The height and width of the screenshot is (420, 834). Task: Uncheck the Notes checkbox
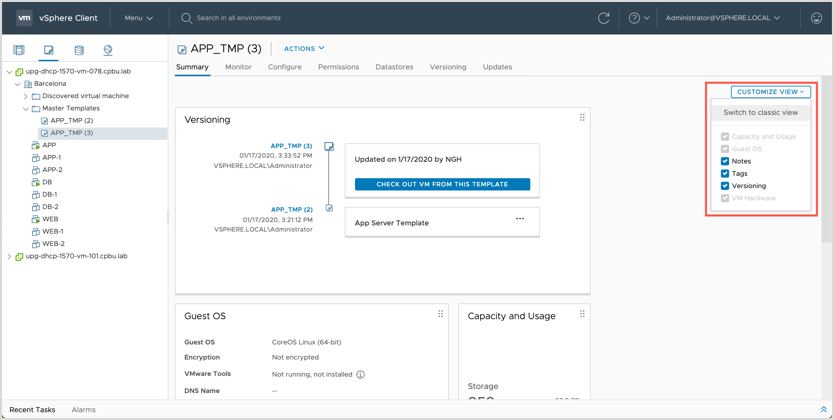tap(724, 161)
